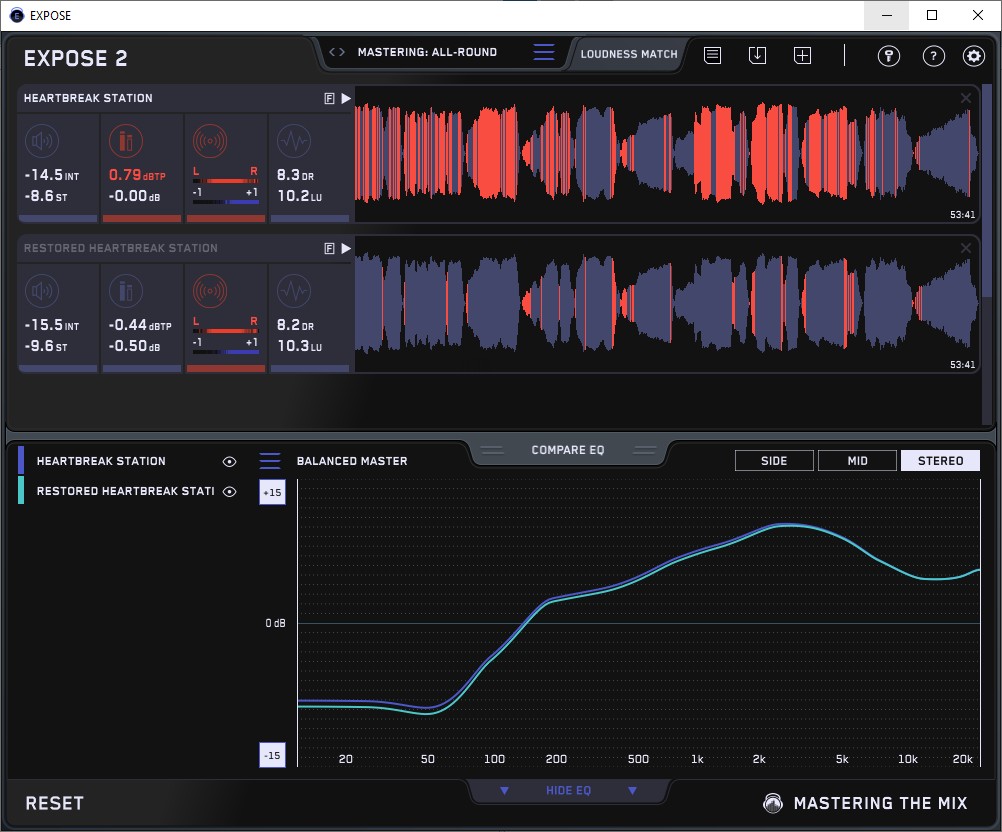Click the add track plus icon
This screenshot has width=1002, height=832.
803,56
